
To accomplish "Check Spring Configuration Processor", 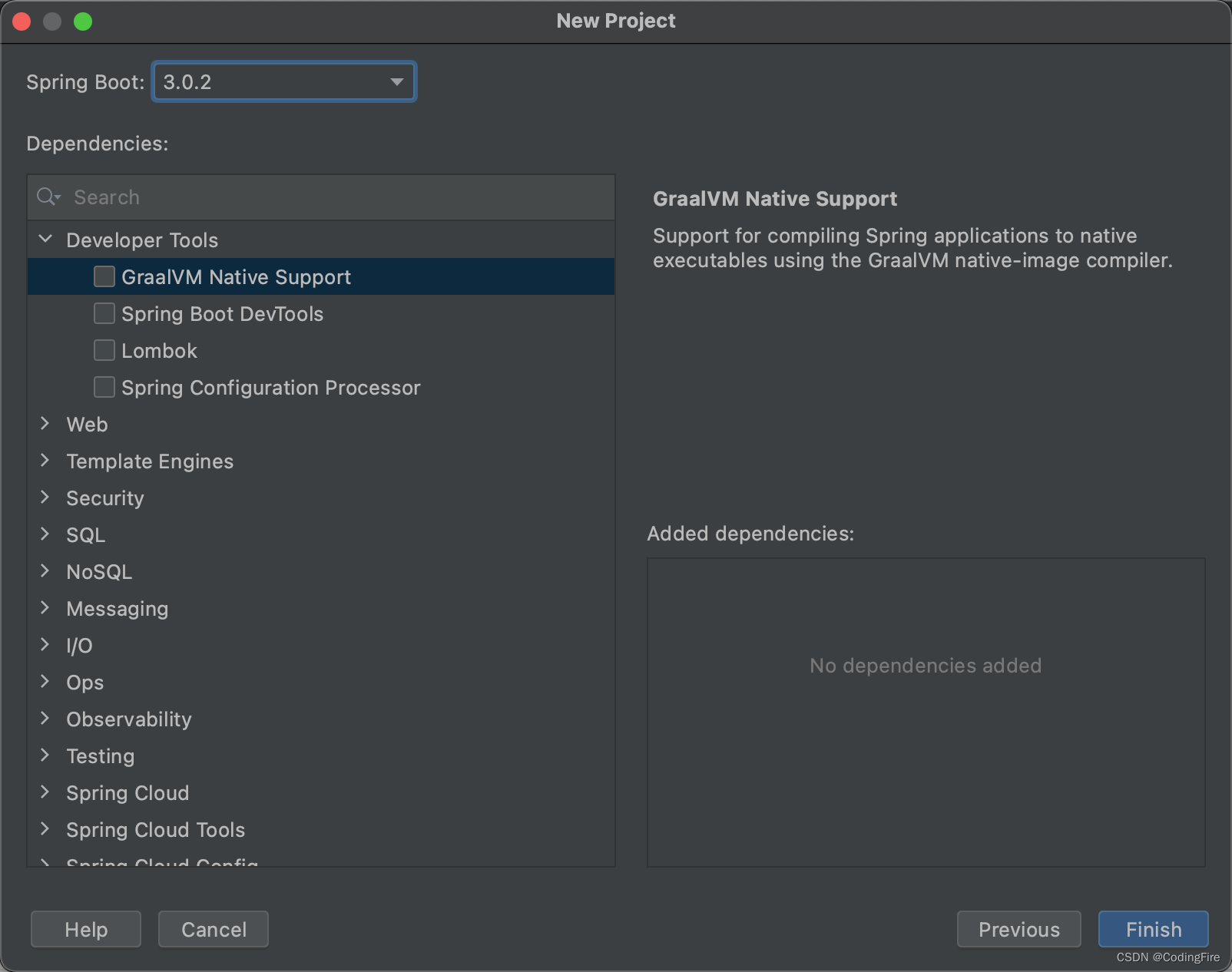I will (104, 387).
